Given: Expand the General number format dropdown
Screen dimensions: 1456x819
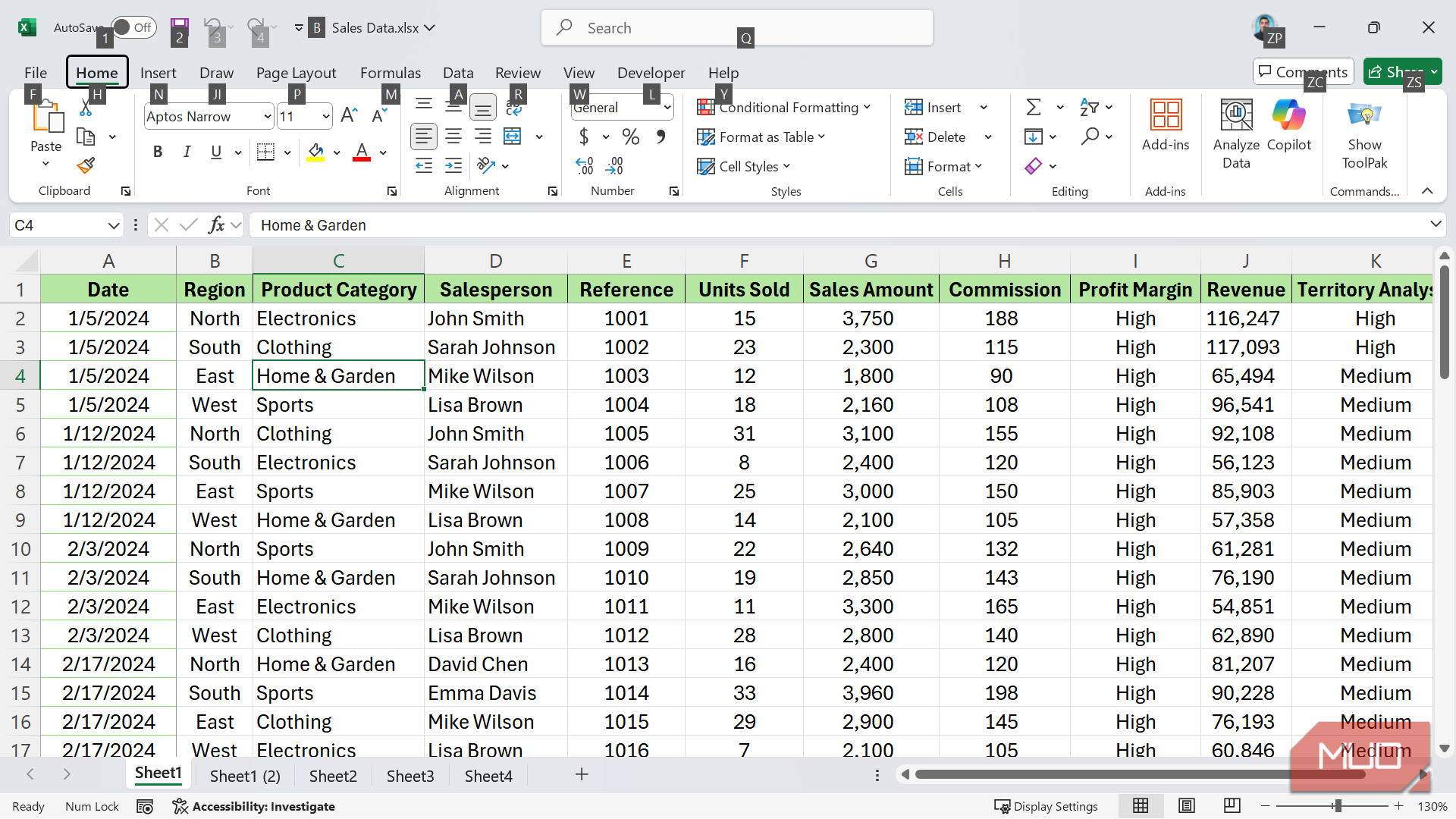Looking at the screenshot, I should 667,108.
